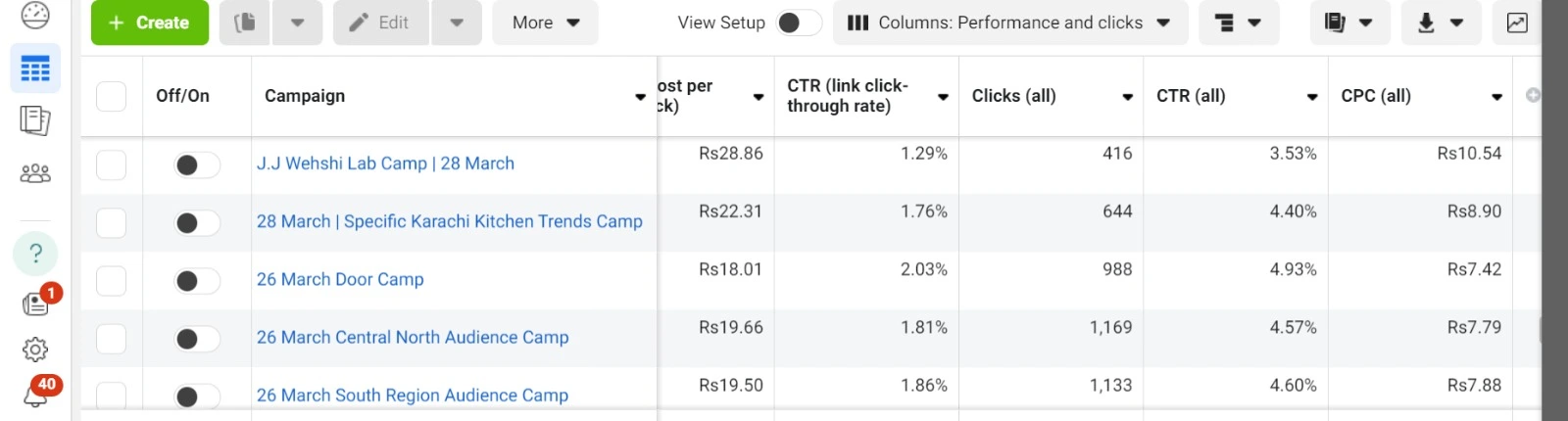Open 26 March Central North Audience Camp link
1568x421 pixels.
[413, 337]
